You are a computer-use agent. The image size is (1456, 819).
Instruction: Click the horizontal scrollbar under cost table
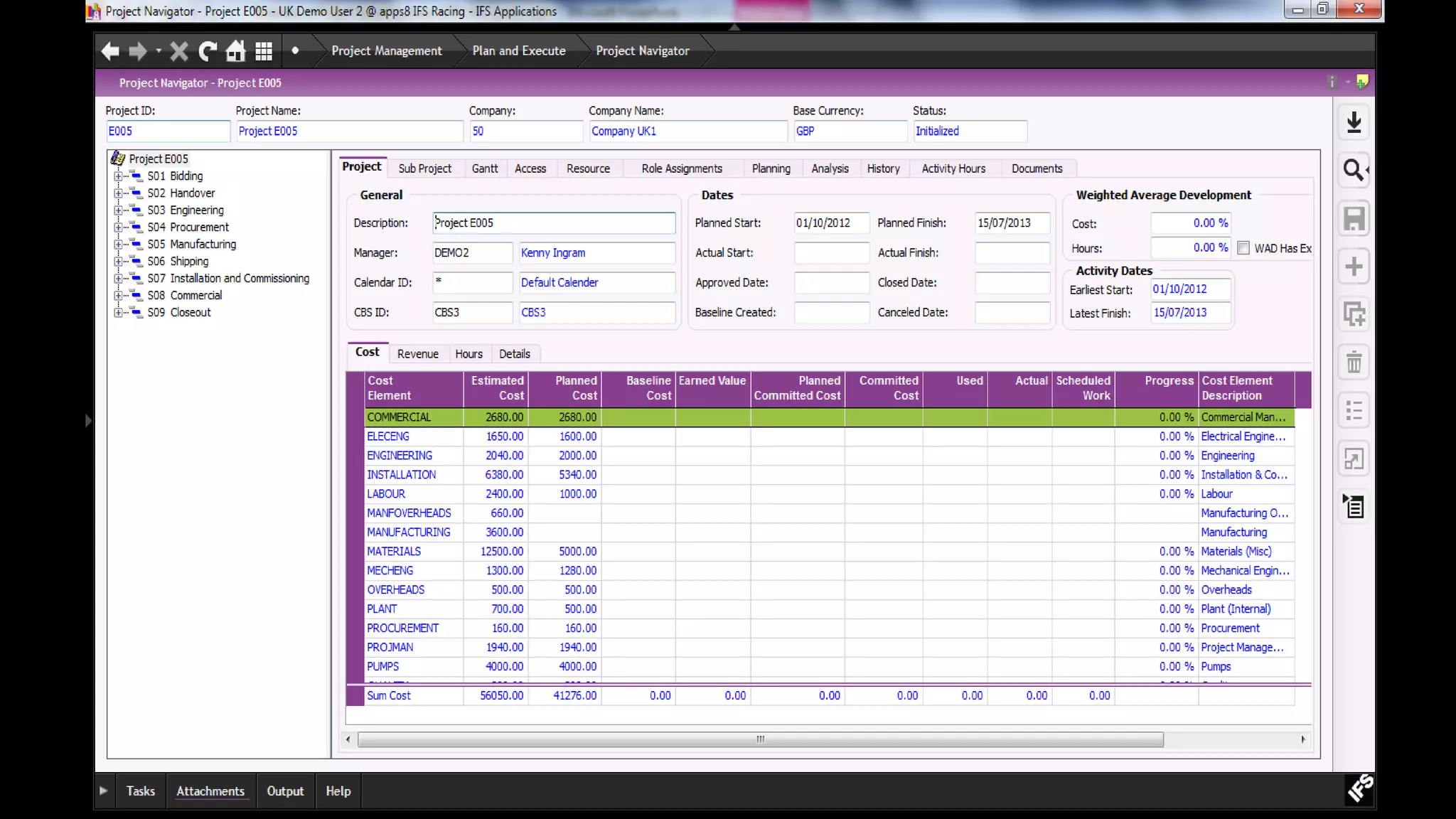point(759,739)
